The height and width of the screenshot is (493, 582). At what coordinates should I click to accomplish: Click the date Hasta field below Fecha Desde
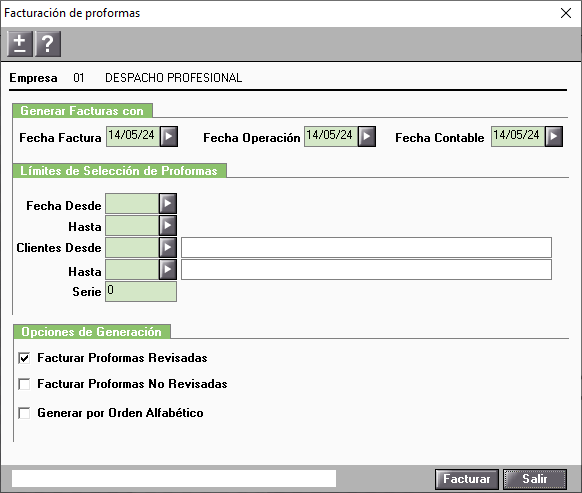coord(132,225)
